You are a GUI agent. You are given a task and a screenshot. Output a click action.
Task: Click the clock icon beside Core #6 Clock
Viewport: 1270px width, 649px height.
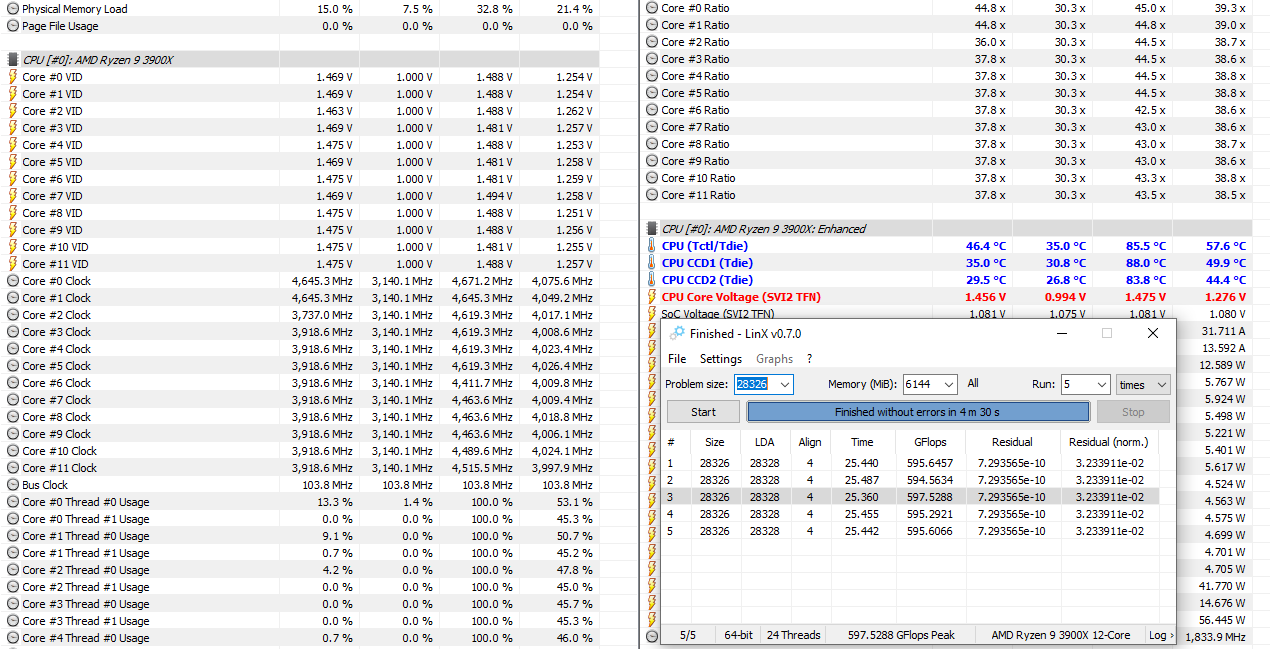12,383
